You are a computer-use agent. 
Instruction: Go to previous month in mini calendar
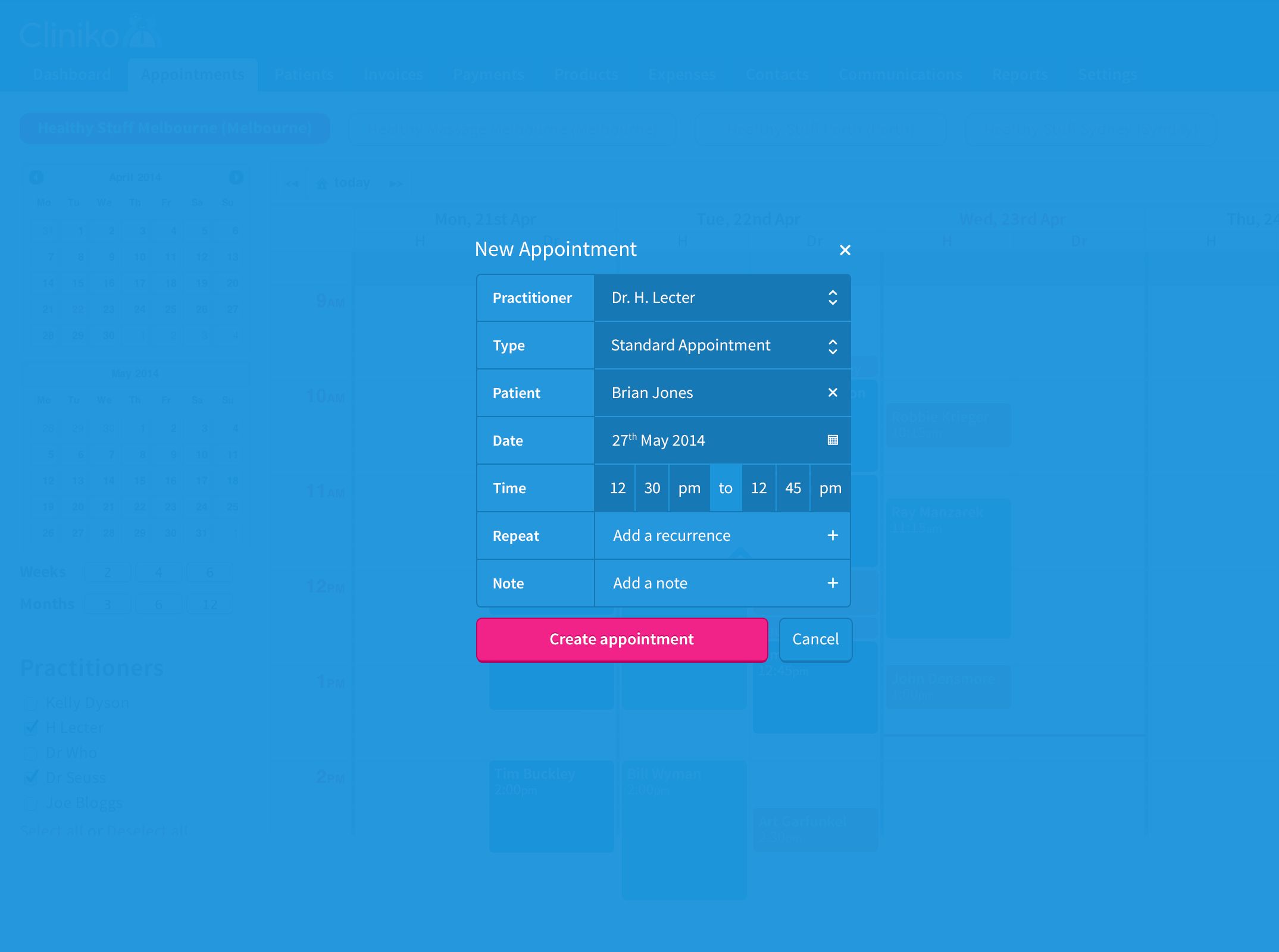(36, 177)
